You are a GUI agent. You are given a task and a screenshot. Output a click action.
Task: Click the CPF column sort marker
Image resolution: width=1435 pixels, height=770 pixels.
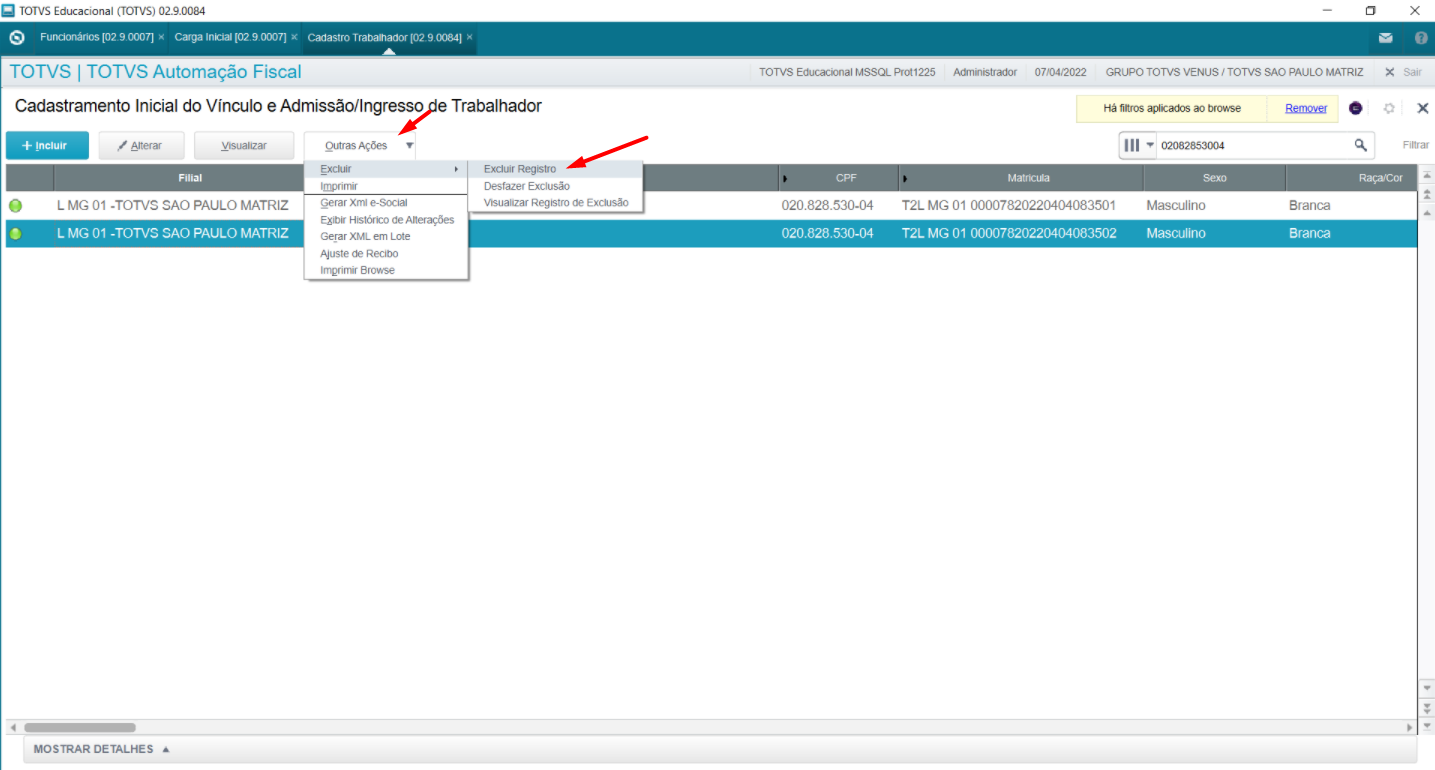click(x=785, y=178)
